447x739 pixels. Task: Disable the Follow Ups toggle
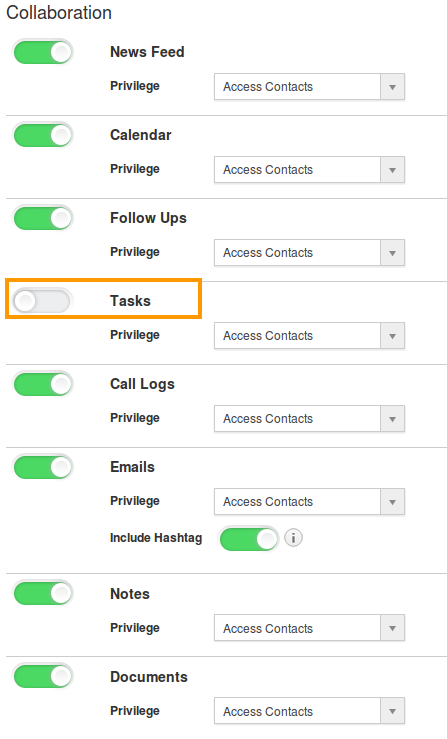pyautogui.click(x=43, y=218)
